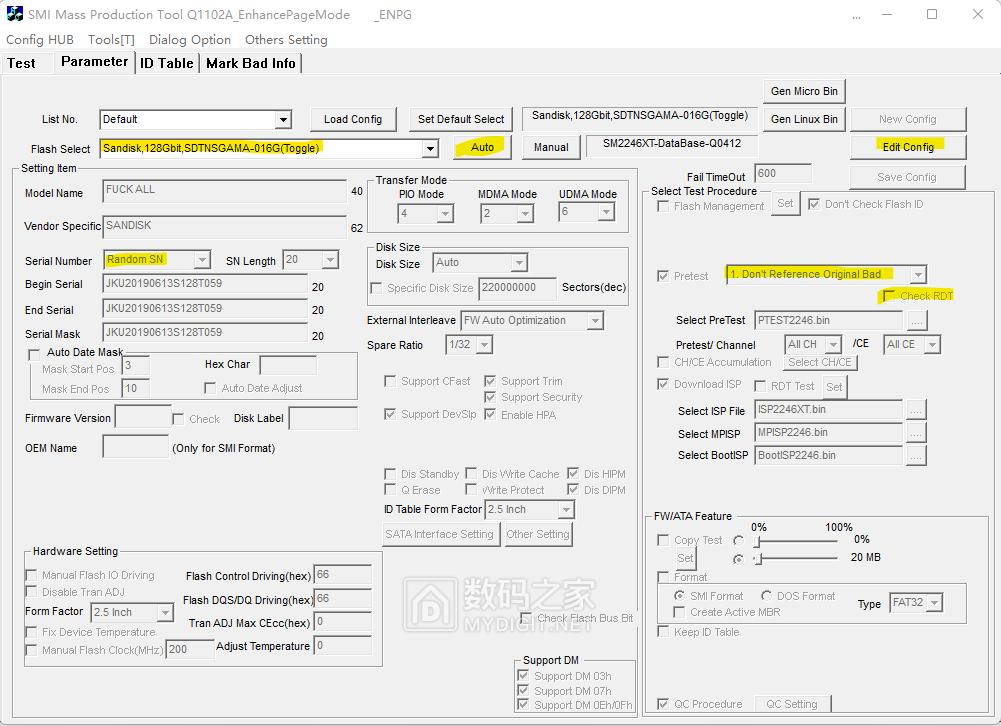Open the MDMA Mode dropdown

click(525, 213)
